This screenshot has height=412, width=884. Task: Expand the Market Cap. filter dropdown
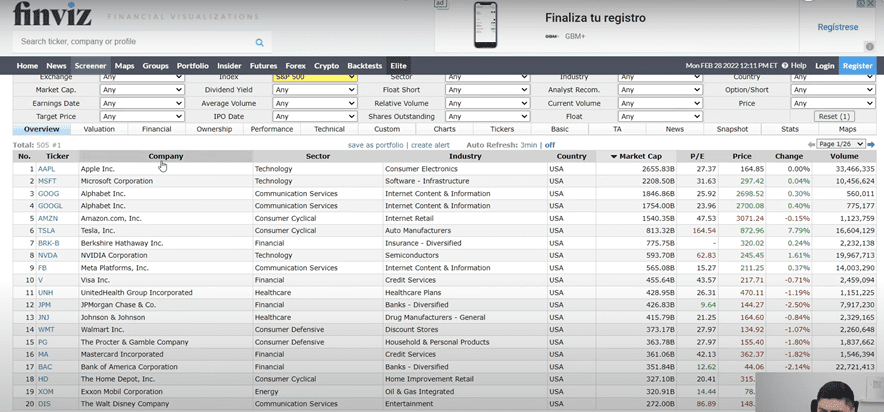[x=142, y=90]
